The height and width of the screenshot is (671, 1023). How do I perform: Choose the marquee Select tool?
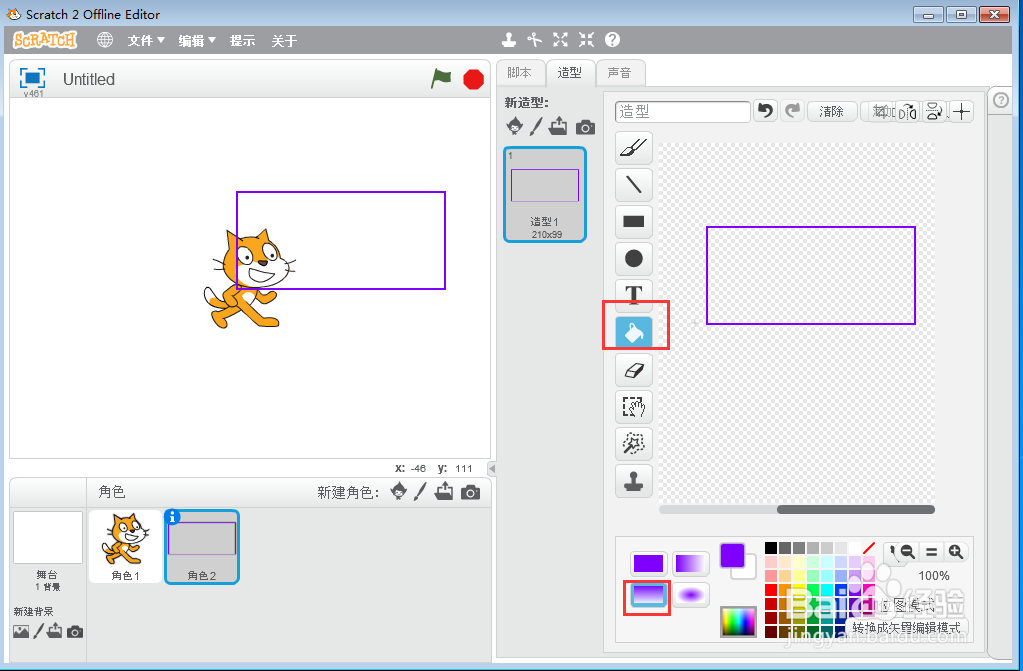(634, 407)
